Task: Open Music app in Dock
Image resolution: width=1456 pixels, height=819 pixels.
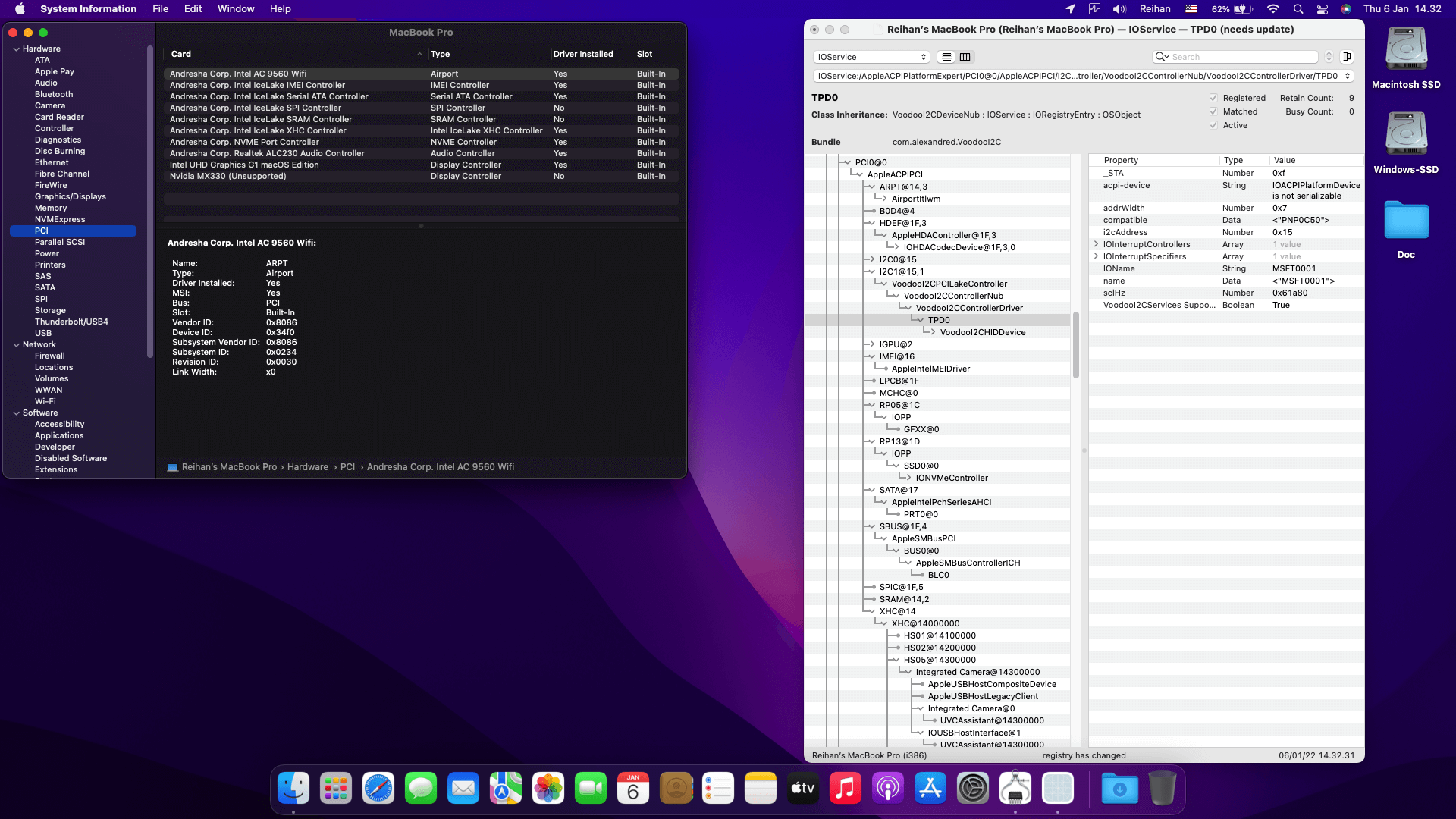Action: pyautogui.click(x=846, y=789)
